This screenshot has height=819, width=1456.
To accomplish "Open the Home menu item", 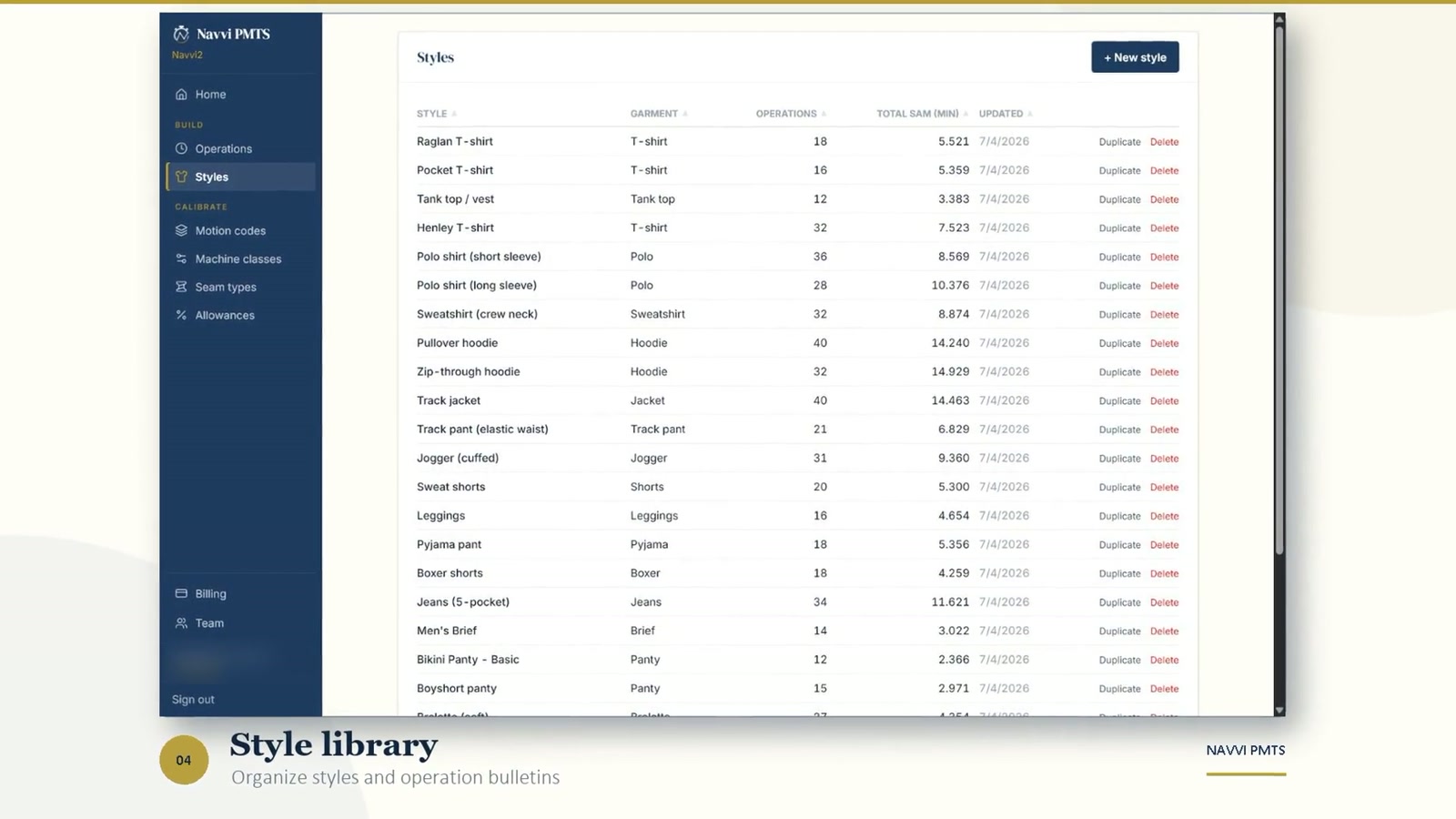I will (x=241, y=95).
